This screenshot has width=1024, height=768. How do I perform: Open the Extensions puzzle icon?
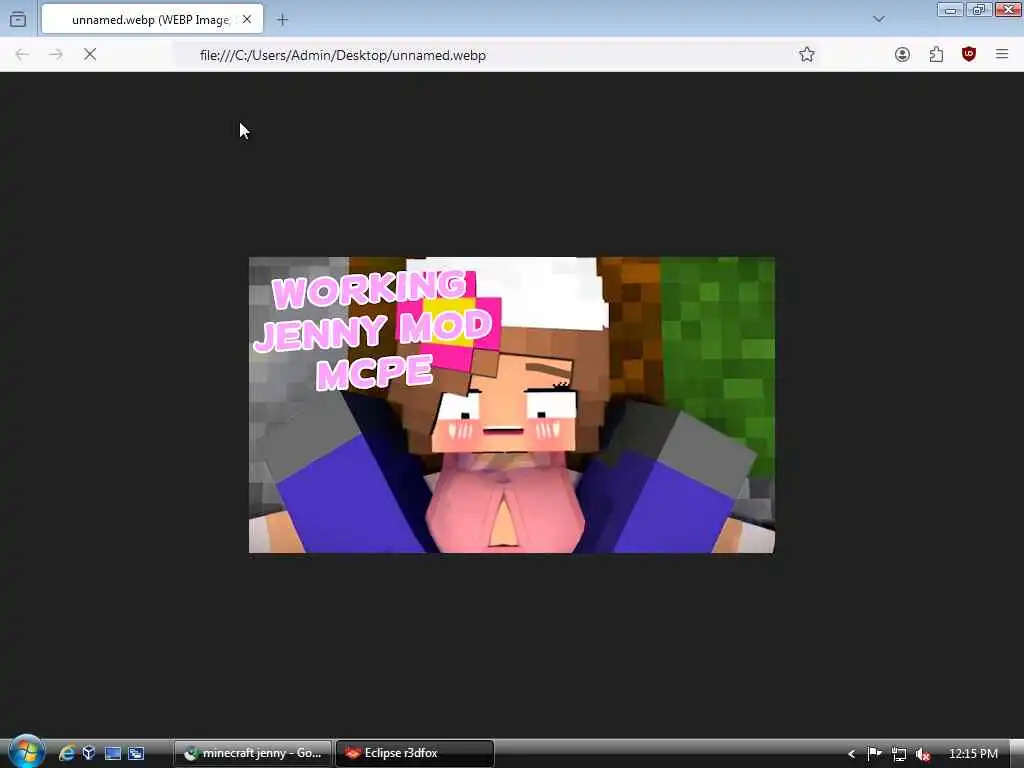tap(936, 55)
